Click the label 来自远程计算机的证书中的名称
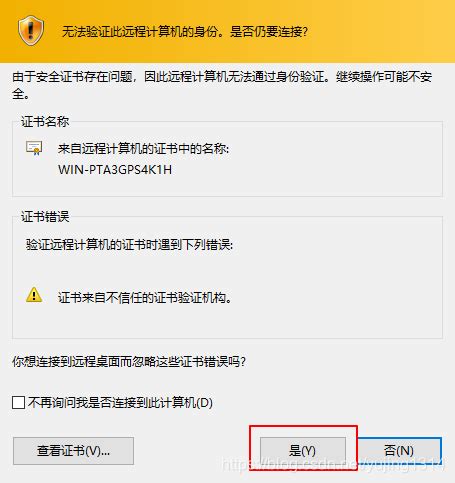Viewport: 455px width, 483px height. coord(143,148)
